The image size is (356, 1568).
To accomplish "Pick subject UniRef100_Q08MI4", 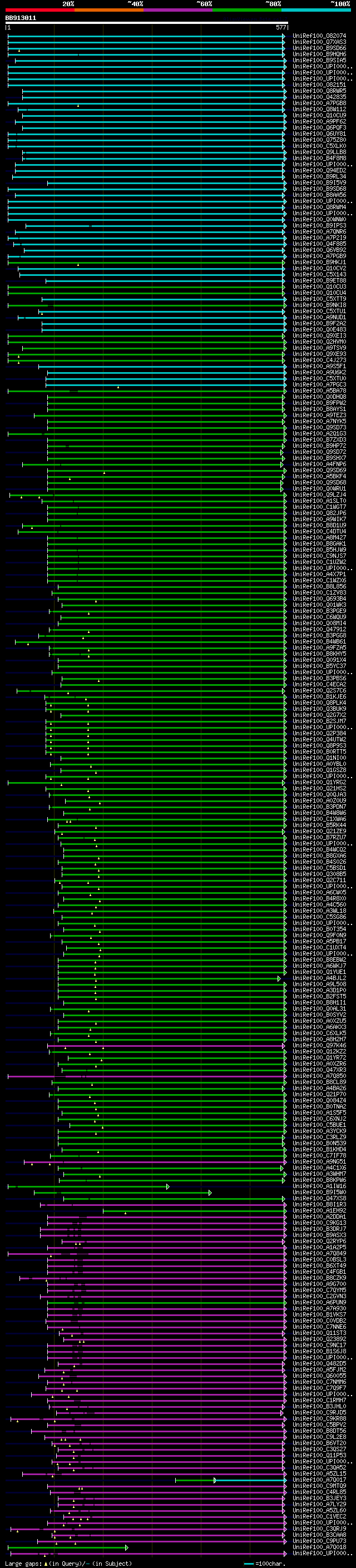I will tap(319, 624).
